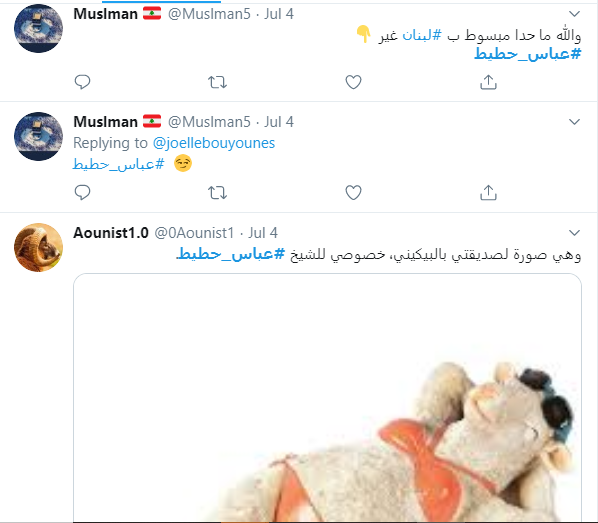Viewport: 598px width, 523px height.
Task: Open more options on first Muslman tweet
Action: point(574,14)
